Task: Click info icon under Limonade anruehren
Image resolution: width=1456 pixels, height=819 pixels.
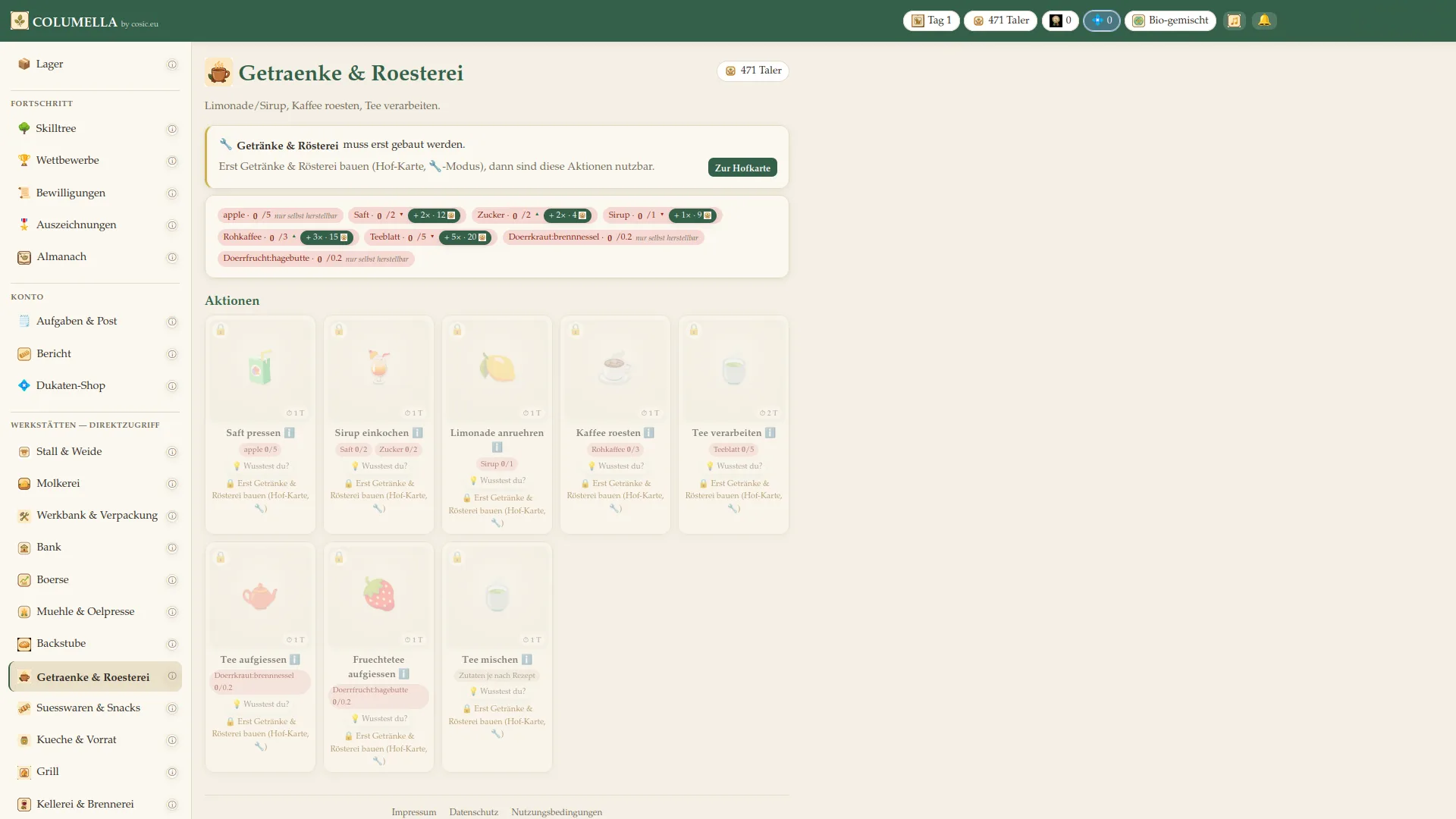Action: click(497, 447)
